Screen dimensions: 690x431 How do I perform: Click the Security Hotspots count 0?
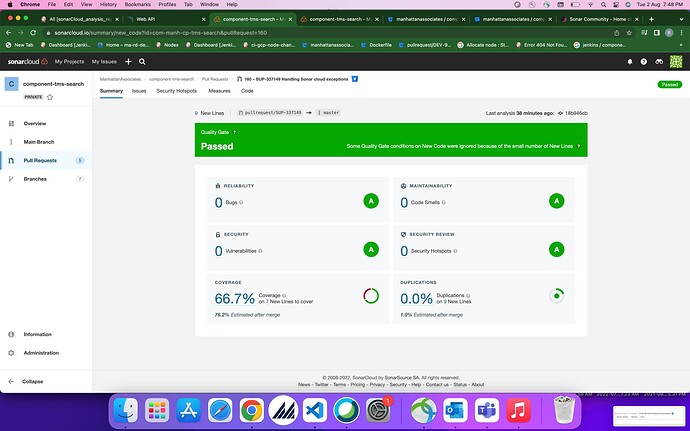(404, 250)
